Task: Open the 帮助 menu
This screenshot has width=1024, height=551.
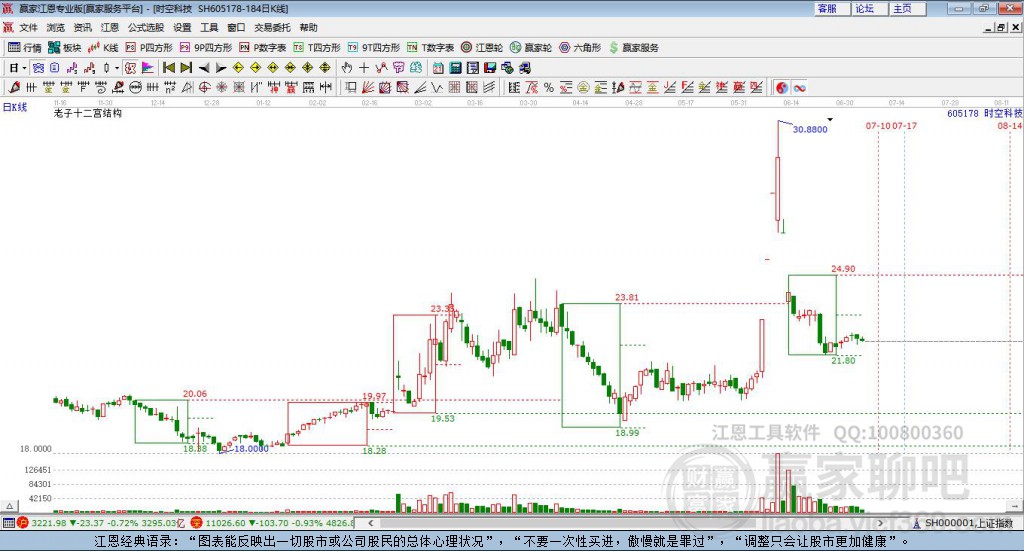Action: pyautogui.click(x=308, y=27)
